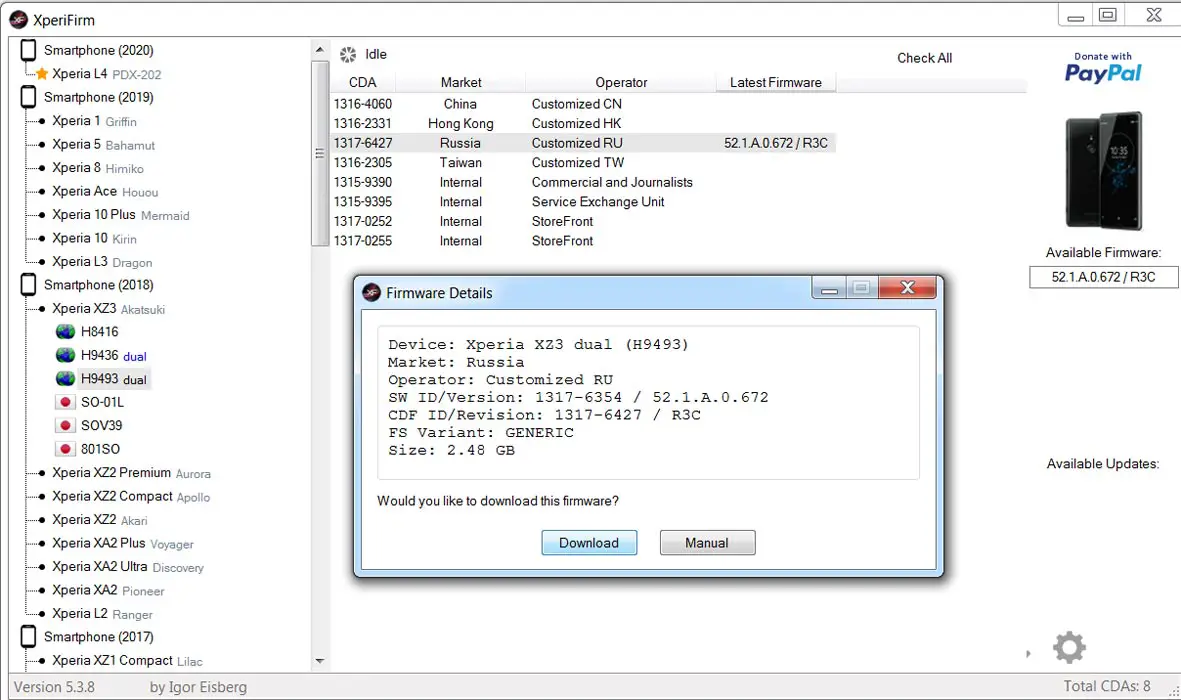Sort by the CDA column header
This screenshot has height=700, width=1181.
tap(362, 82)
